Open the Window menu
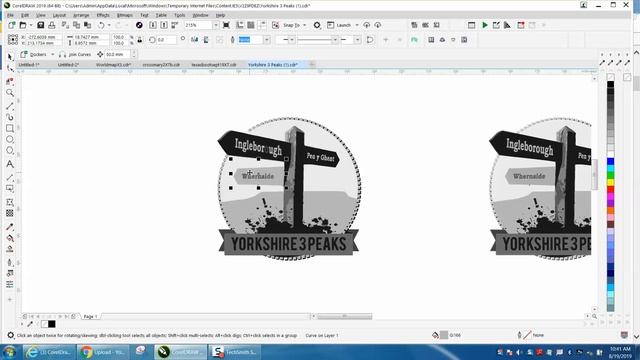This screenshot has width=640, height=360. tap(200, 15)
